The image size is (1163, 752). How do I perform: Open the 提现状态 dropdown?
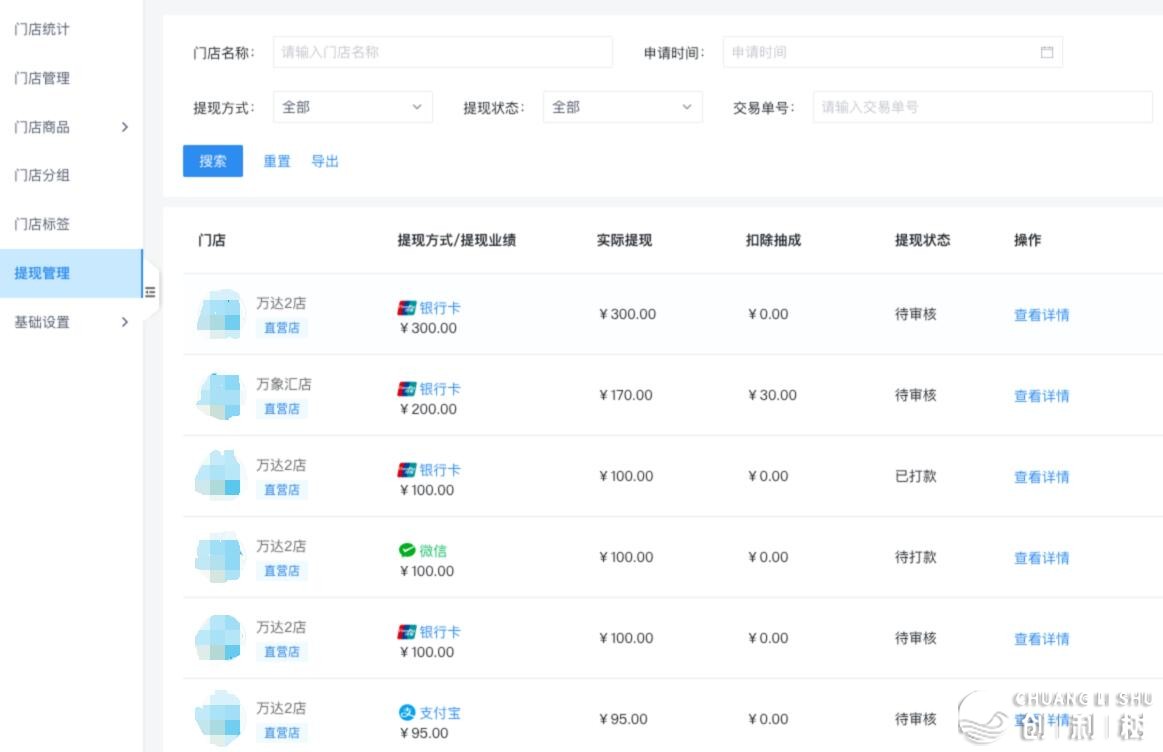622,107
